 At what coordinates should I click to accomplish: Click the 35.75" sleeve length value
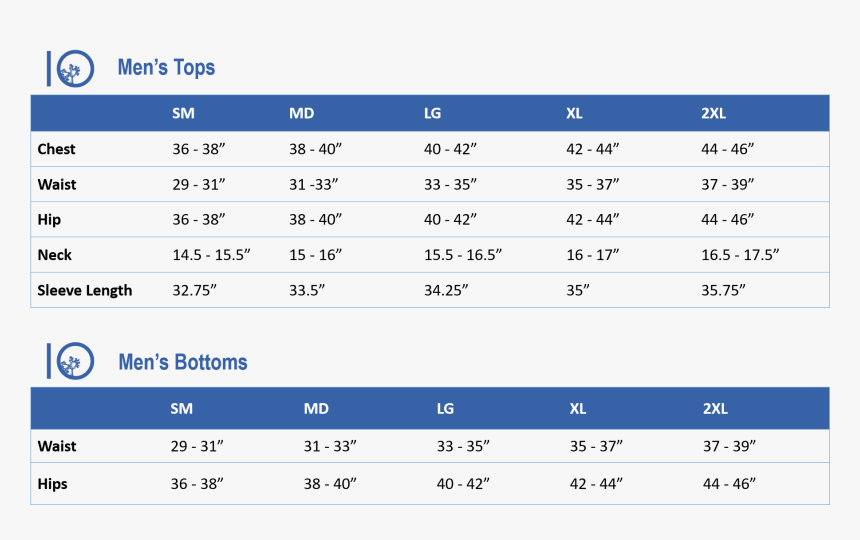[x=723, y=290]
